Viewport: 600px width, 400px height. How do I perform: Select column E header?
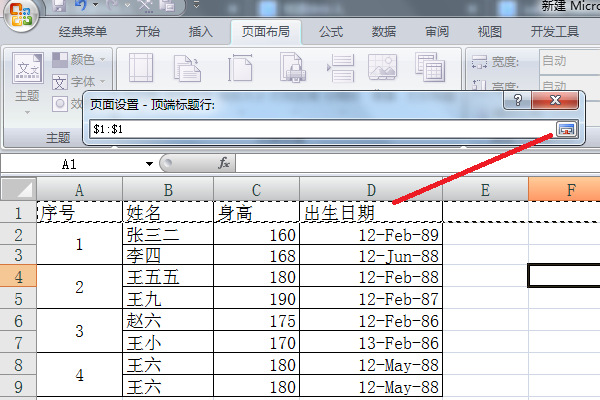click(x=485, y=189)
